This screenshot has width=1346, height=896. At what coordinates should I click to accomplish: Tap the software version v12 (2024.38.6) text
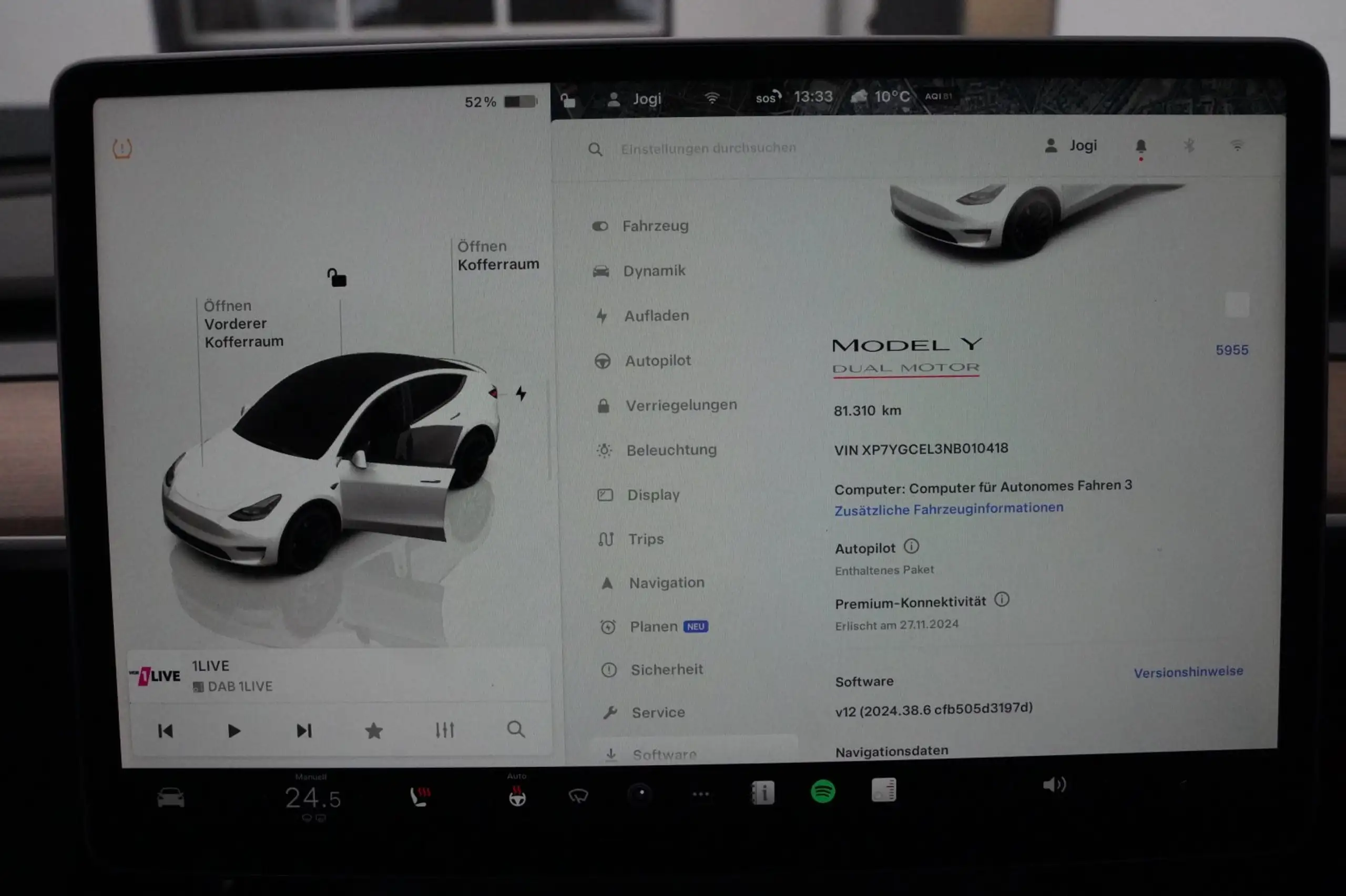coord(934,709)
